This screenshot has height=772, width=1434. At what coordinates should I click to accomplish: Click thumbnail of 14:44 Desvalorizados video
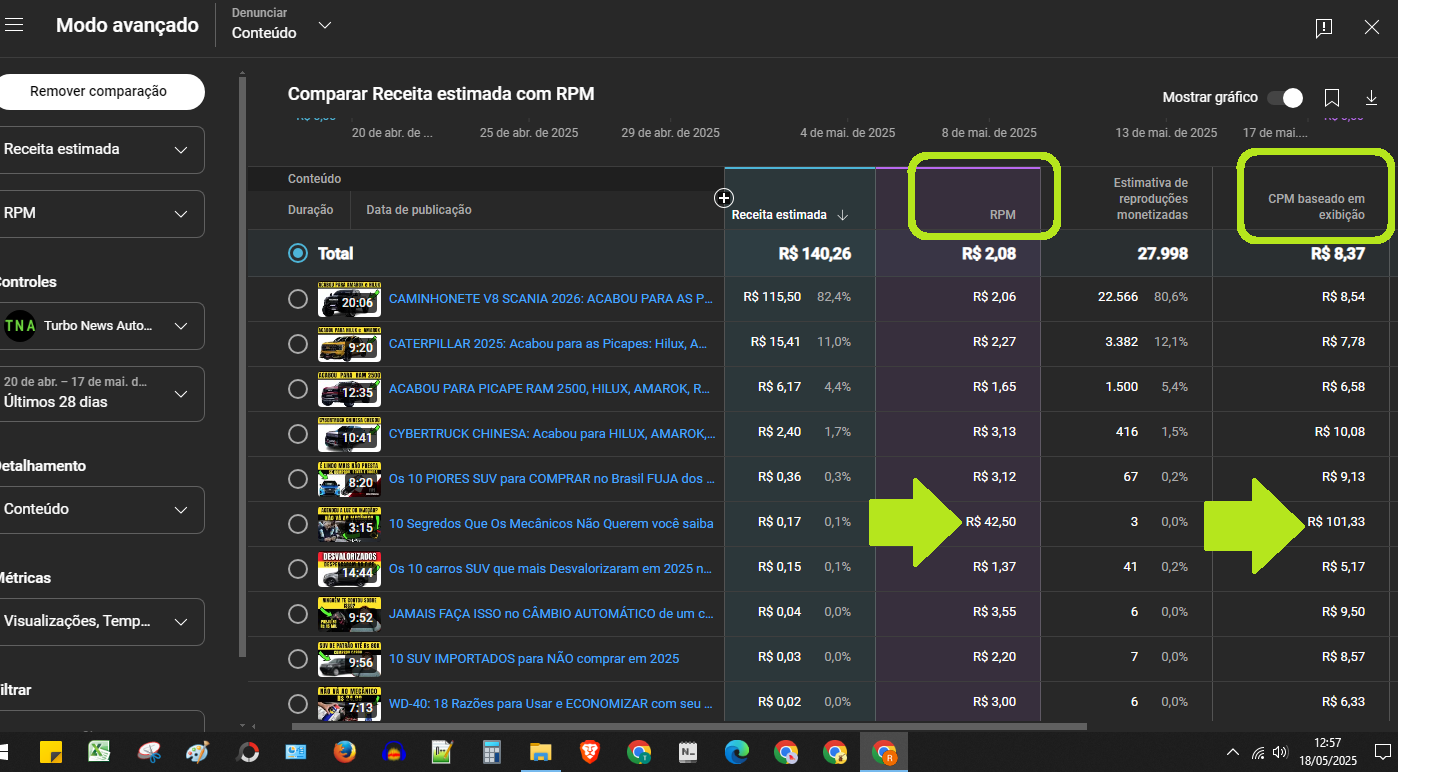(x=349, y=569)
